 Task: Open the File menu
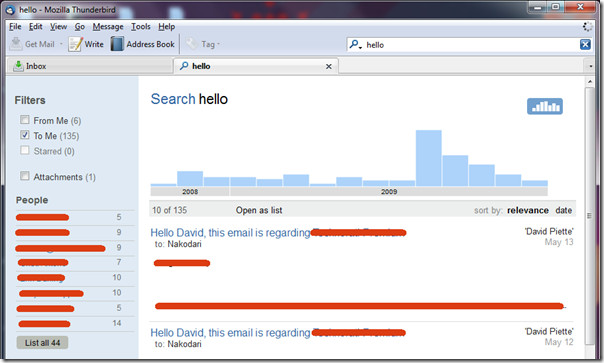[x=15, y=27]
